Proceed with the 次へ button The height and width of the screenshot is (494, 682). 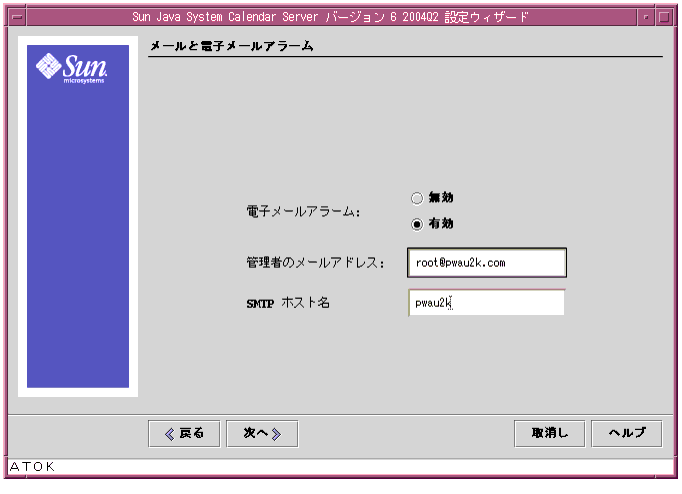click(x=262, y=434)
